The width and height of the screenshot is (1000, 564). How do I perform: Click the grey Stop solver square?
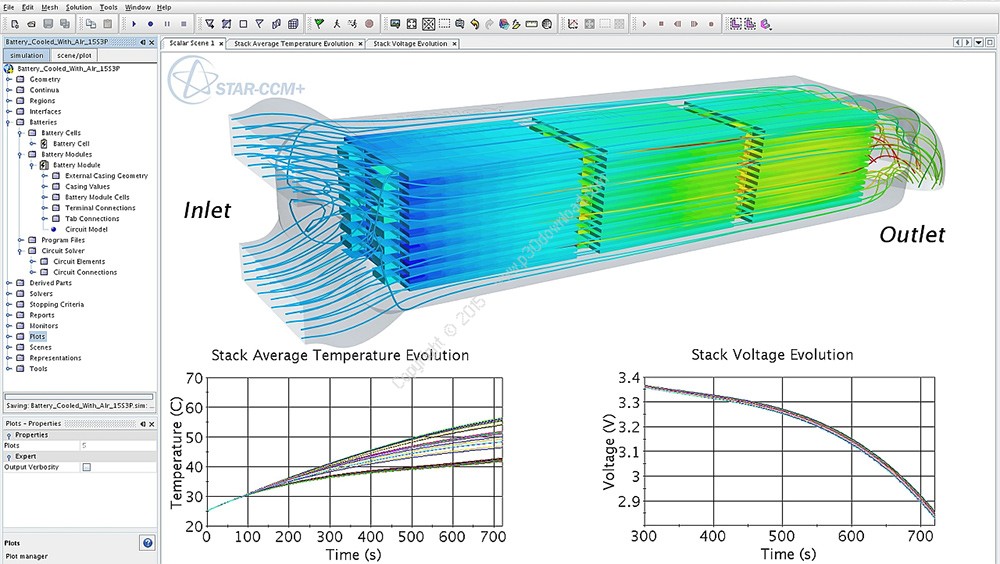tap(184, 24)
